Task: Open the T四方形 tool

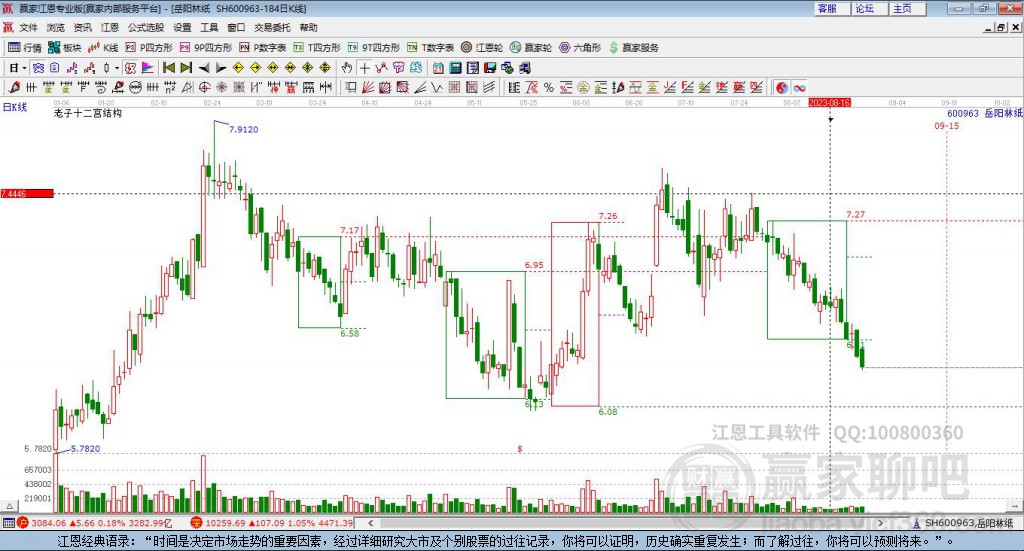Action: [x=317, y=48]
